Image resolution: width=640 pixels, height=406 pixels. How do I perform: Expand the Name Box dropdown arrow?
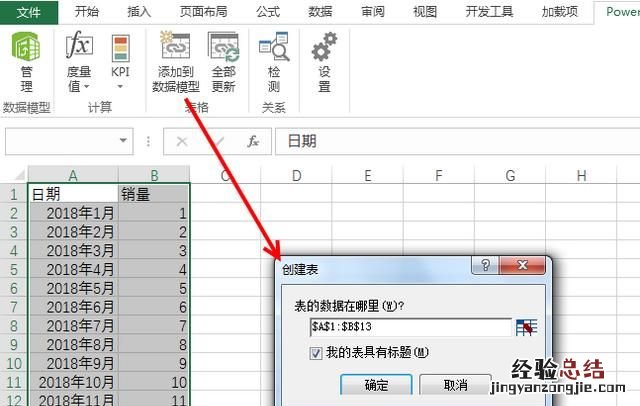[x=123, y=142]
